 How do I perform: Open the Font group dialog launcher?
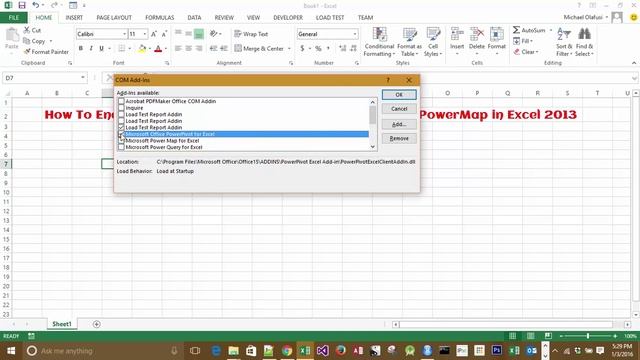167,63
